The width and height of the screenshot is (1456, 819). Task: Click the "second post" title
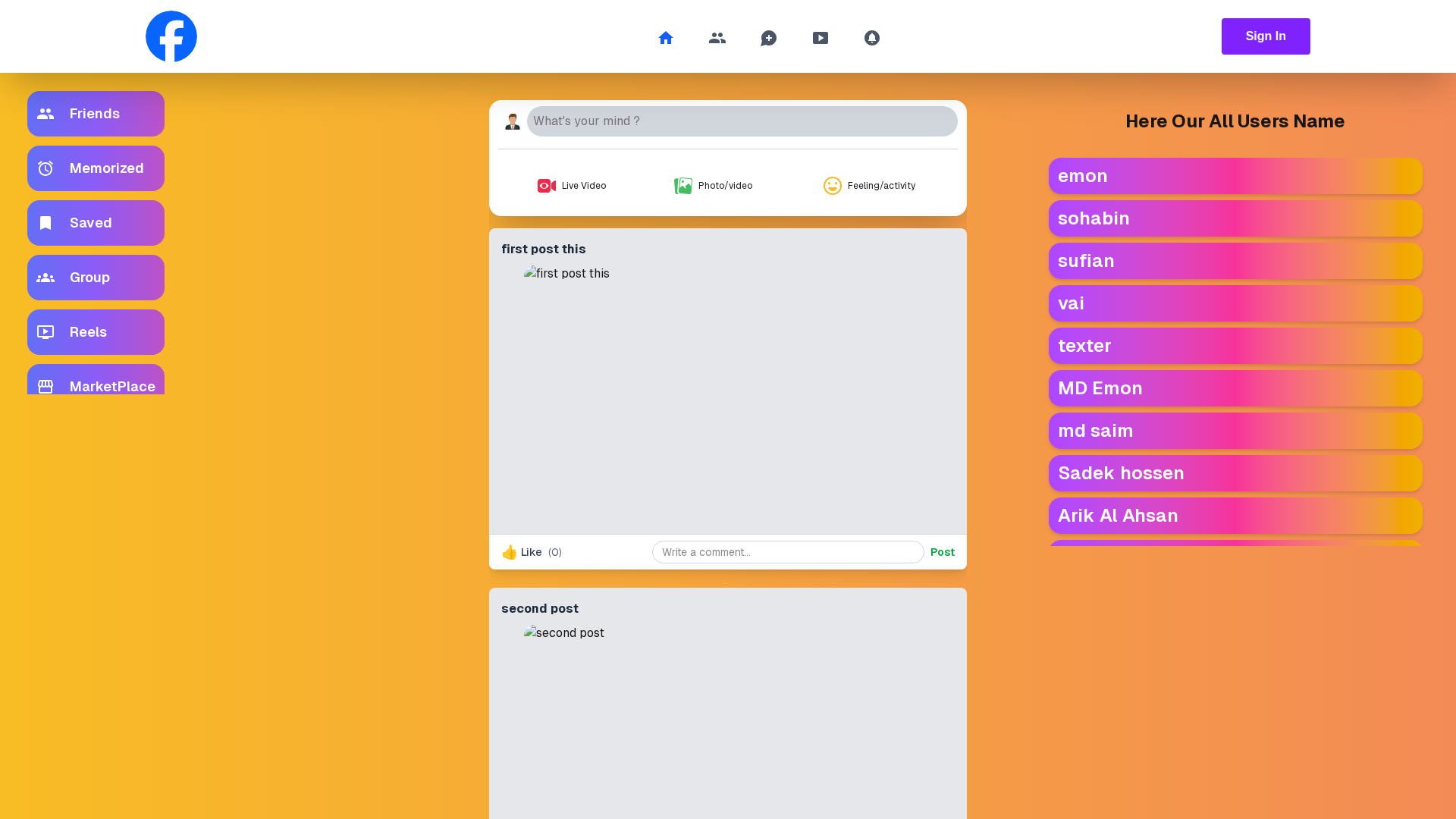coord(539,608)
